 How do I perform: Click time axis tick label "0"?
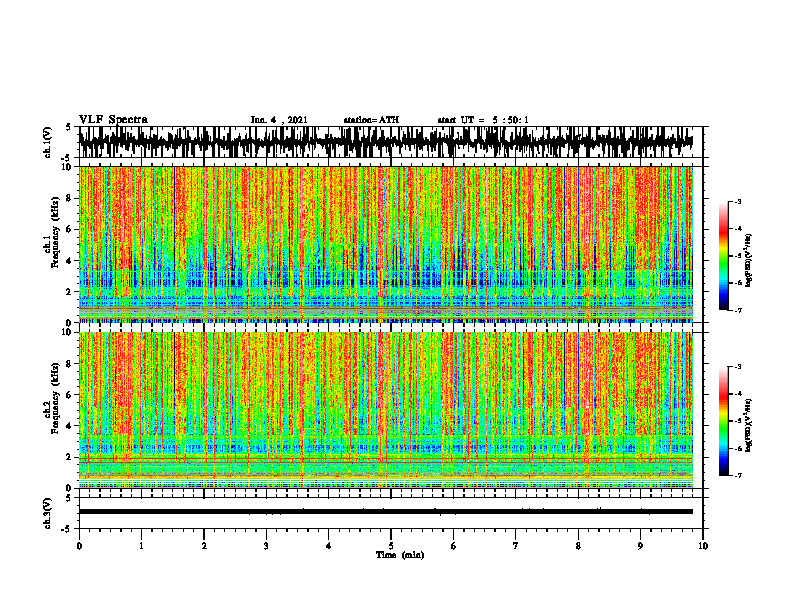(79, 546)
